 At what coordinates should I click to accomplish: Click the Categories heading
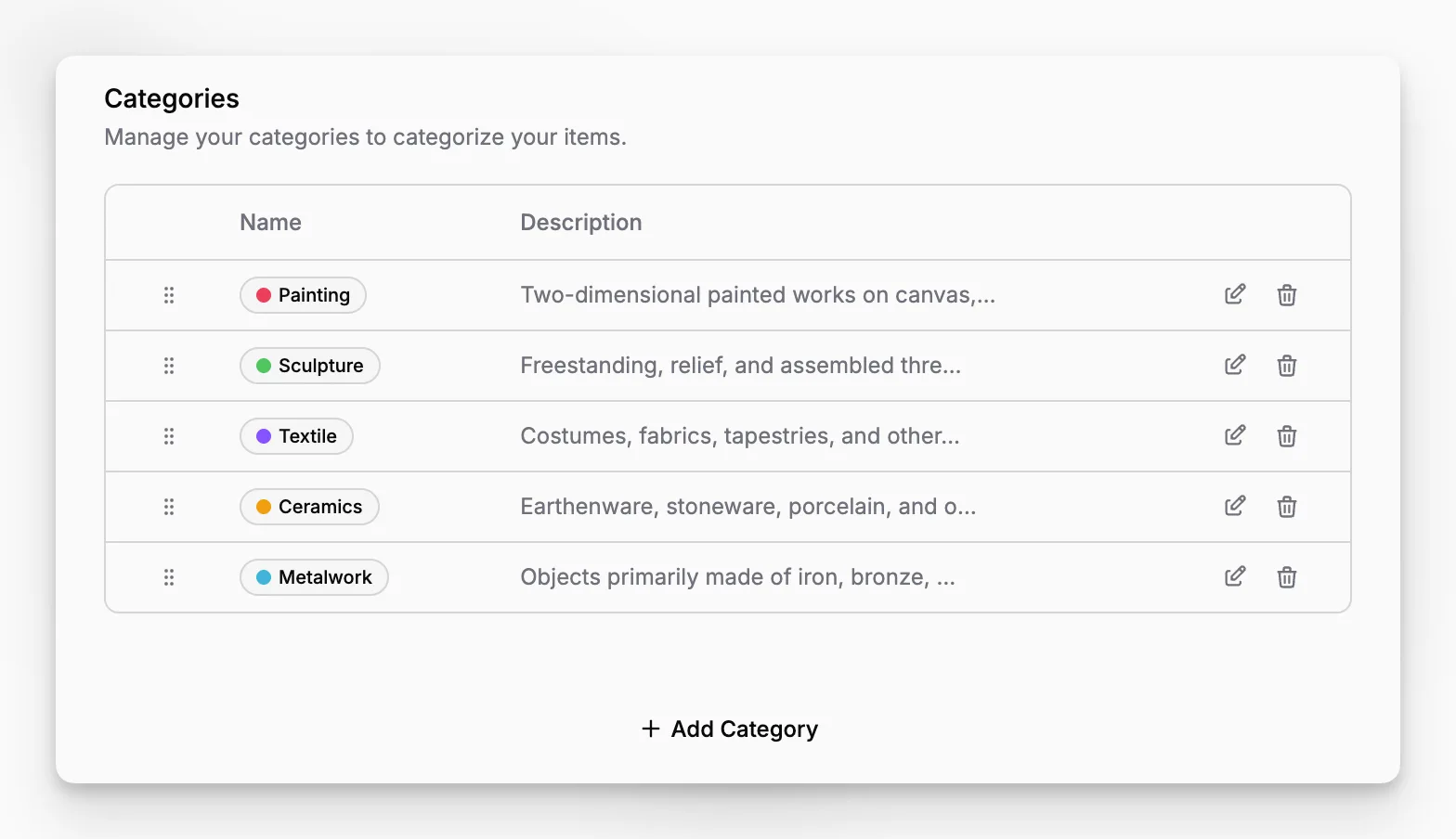point(172,98)
